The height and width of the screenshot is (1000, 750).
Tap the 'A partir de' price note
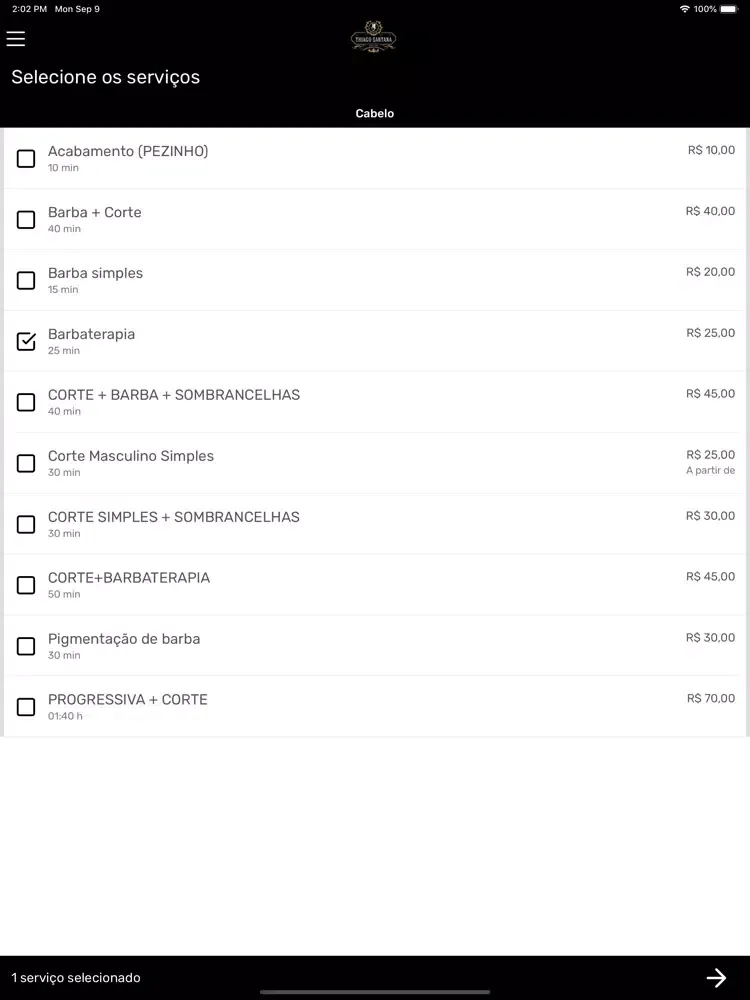click(x=710, y=471)
